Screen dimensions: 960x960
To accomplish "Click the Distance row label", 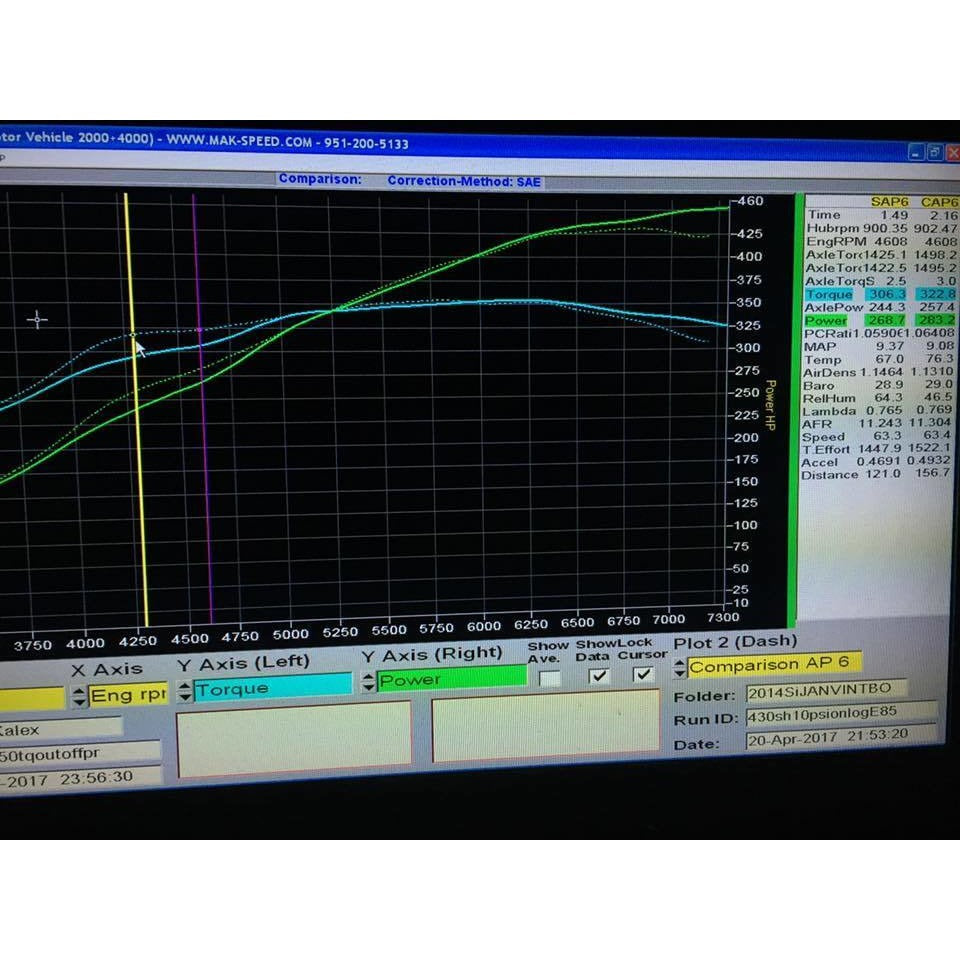I will click(x=830, y=475).
